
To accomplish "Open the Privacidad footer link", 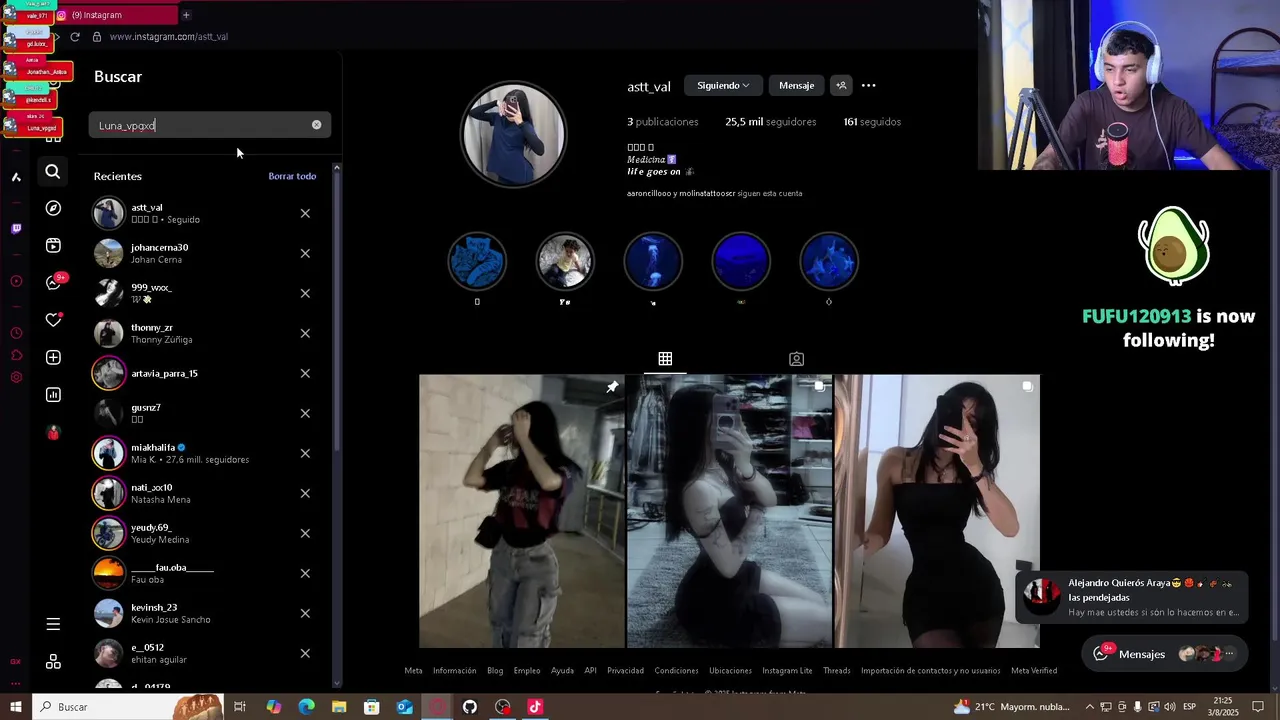I will click(x=625, y=670).
